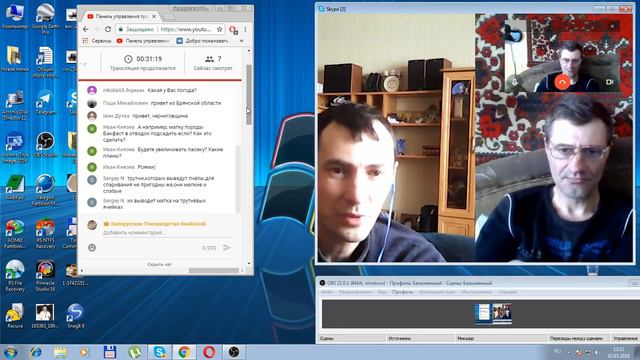Open the emoji picker in chat
The height and width of the screenshot is (360, 640).
tap(92, 247)
